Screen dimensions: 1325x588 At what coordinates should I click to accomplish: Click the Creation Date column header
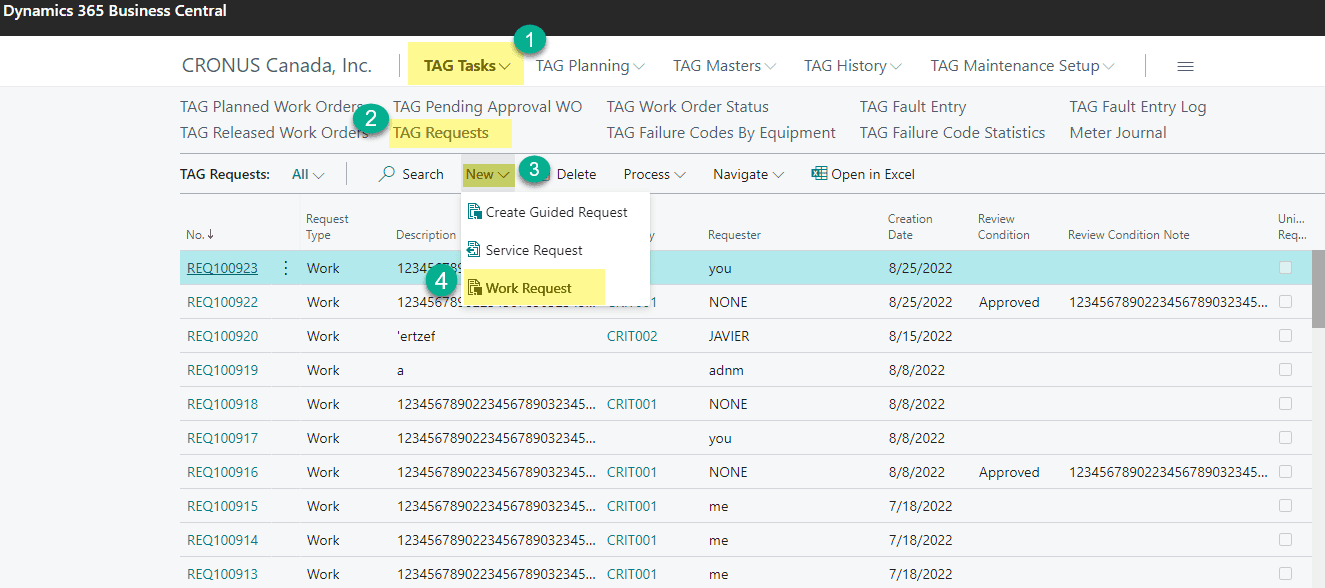(x=910, y=227)
